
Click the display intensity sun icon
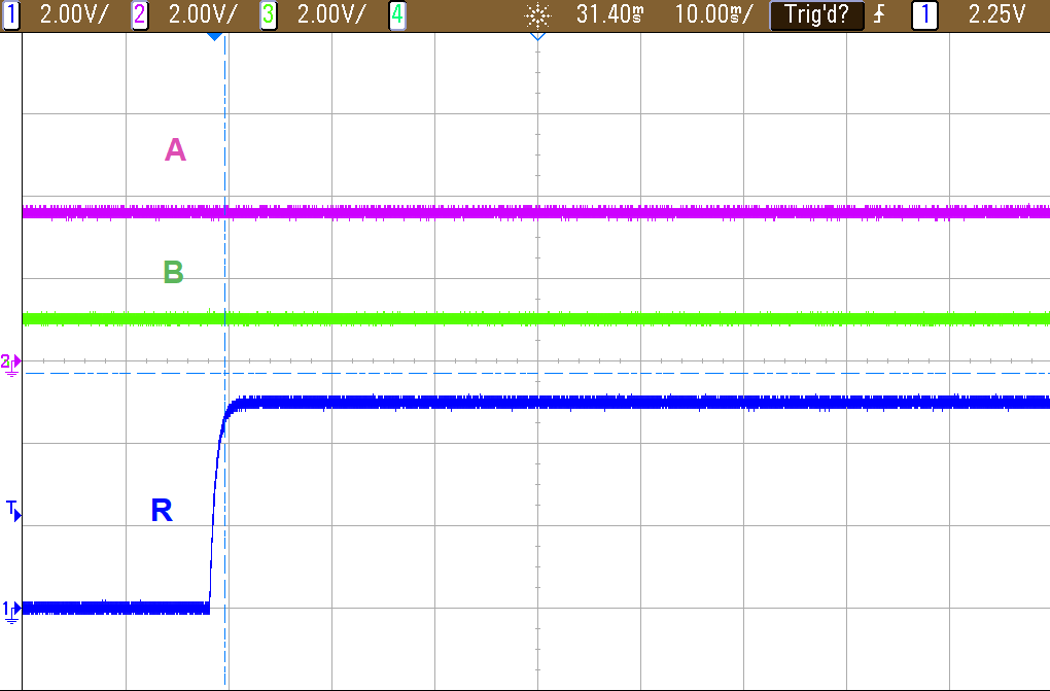click(537, 15)
